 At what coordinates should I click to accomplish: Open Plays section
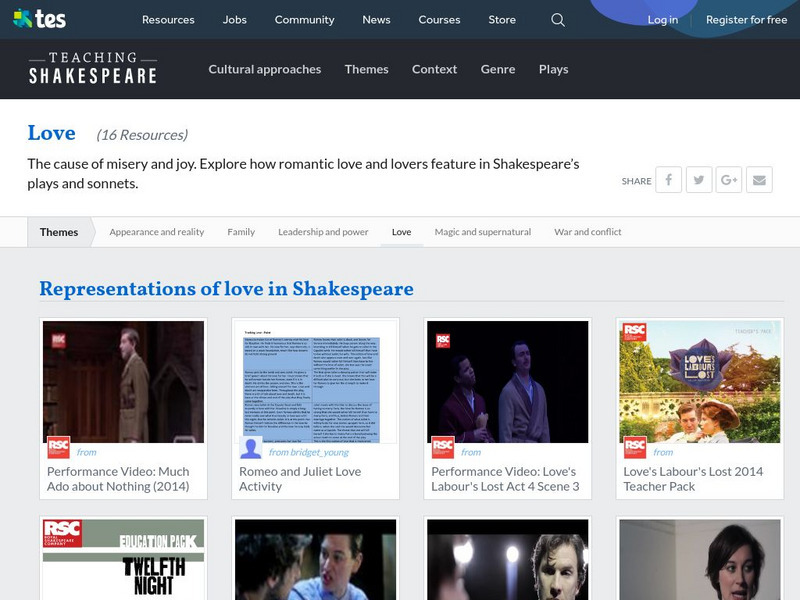[554, 69]
